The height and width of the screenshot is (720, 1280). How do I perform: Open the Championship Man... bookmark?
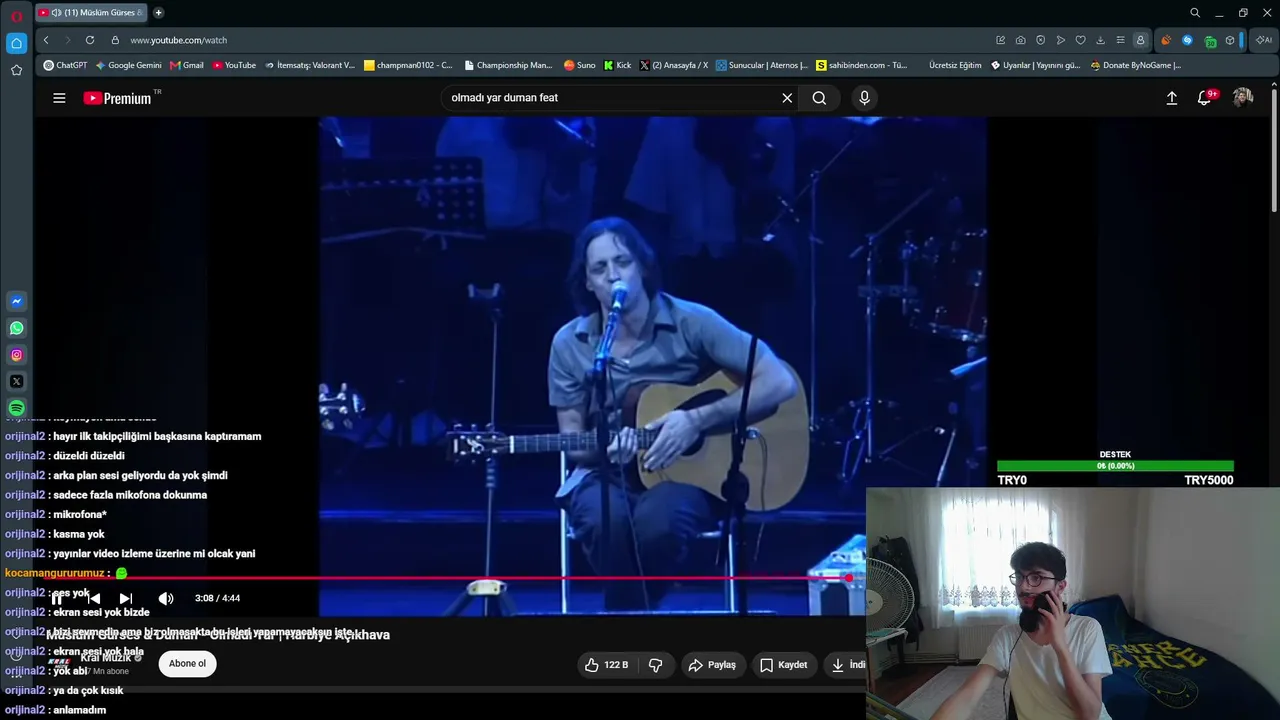[x=509, y=65]
